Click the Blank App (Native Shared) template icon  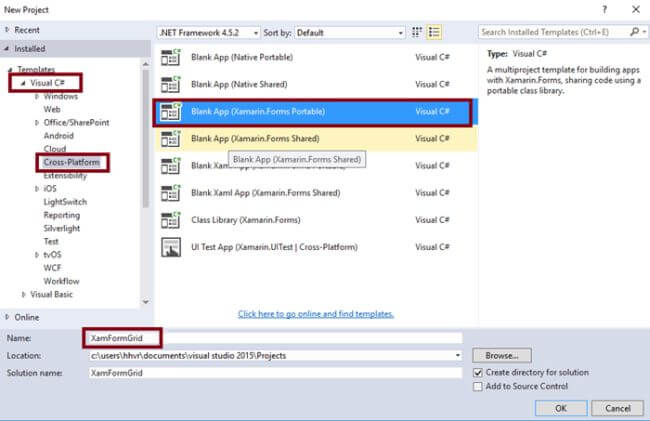pos(171,85)
